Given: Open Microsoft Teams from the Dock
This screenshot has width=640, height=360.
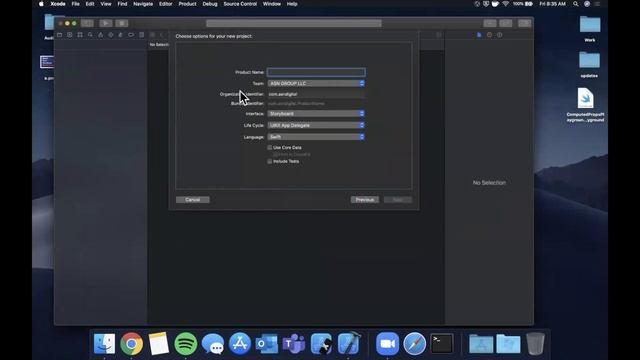Looking at the screenshot, I should (x=294, y=344).
